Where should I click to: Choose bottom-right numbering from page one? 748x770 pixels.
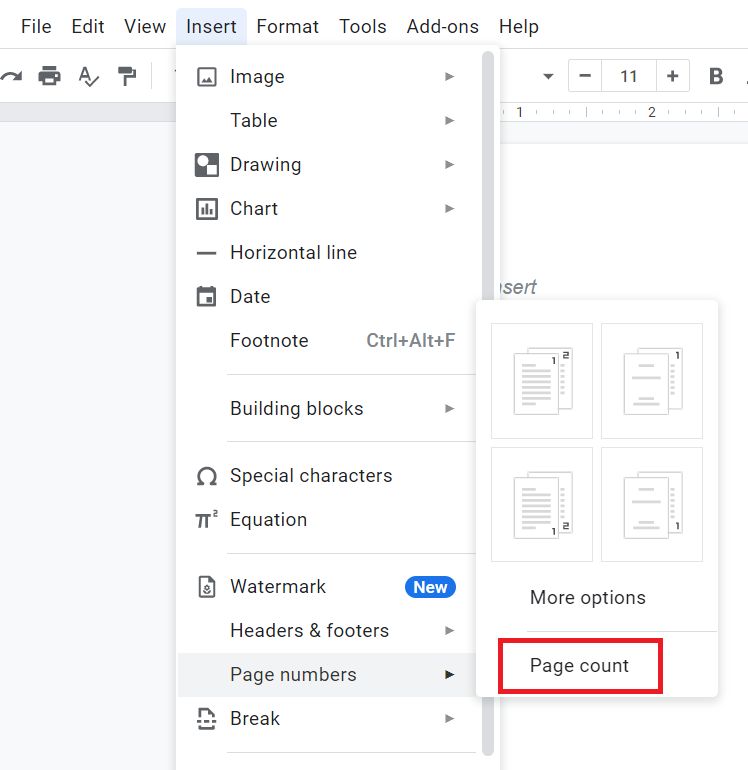542,504
